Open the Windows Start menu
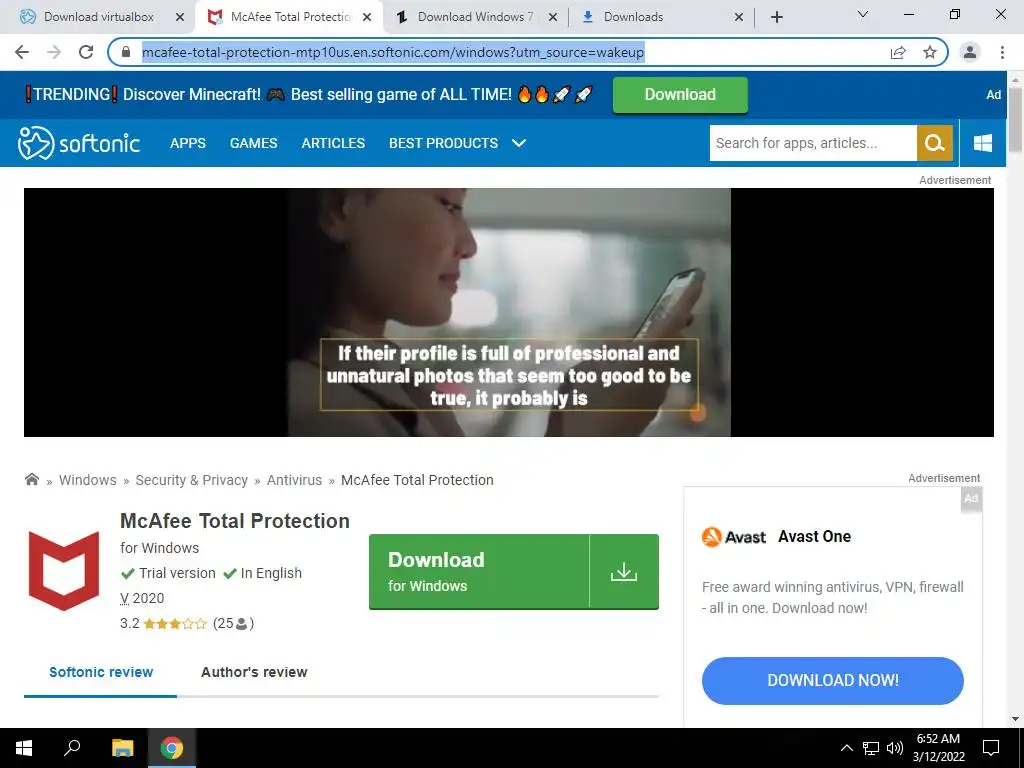Image resolution: width=1024 pixels, height=768 pixels. pyautogui.click(x=24, y=748)
